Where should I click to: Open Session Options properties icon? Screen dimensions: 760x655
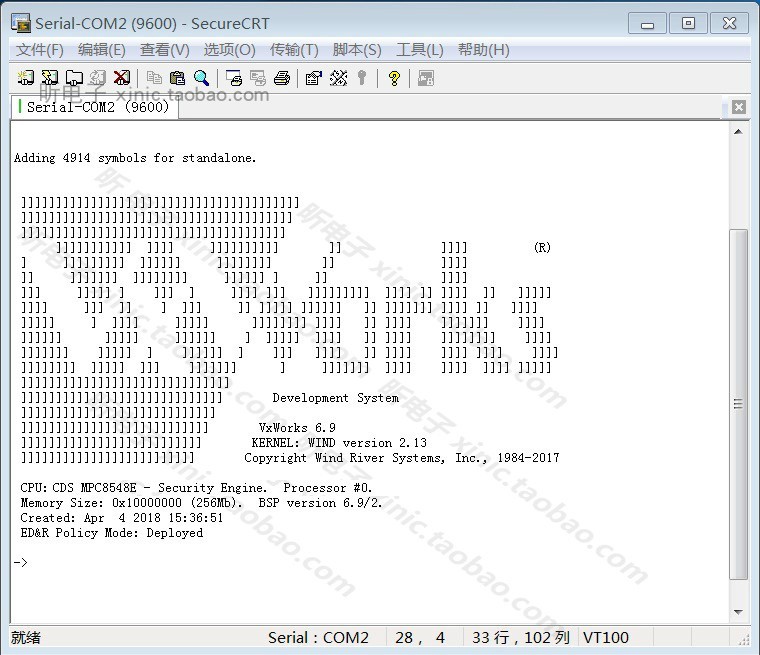click(x=314, y=78)
